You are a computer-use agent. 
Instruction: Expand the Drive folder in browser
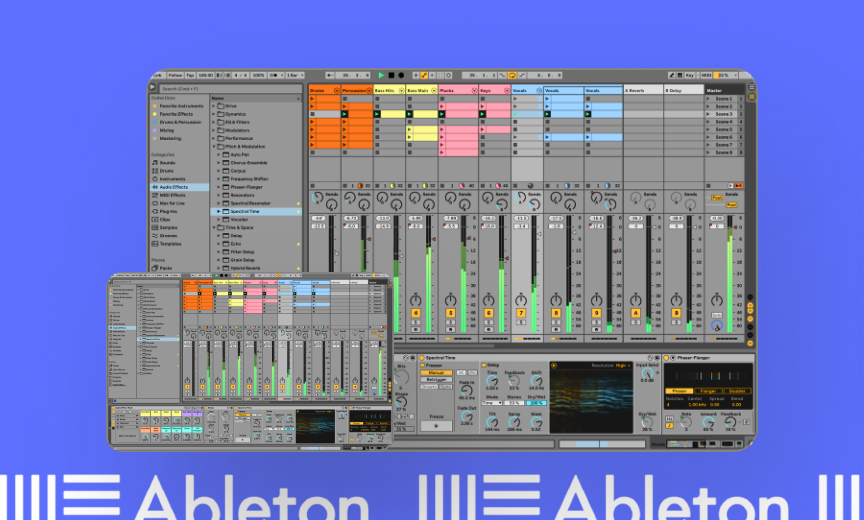click(x=214, y=106)
